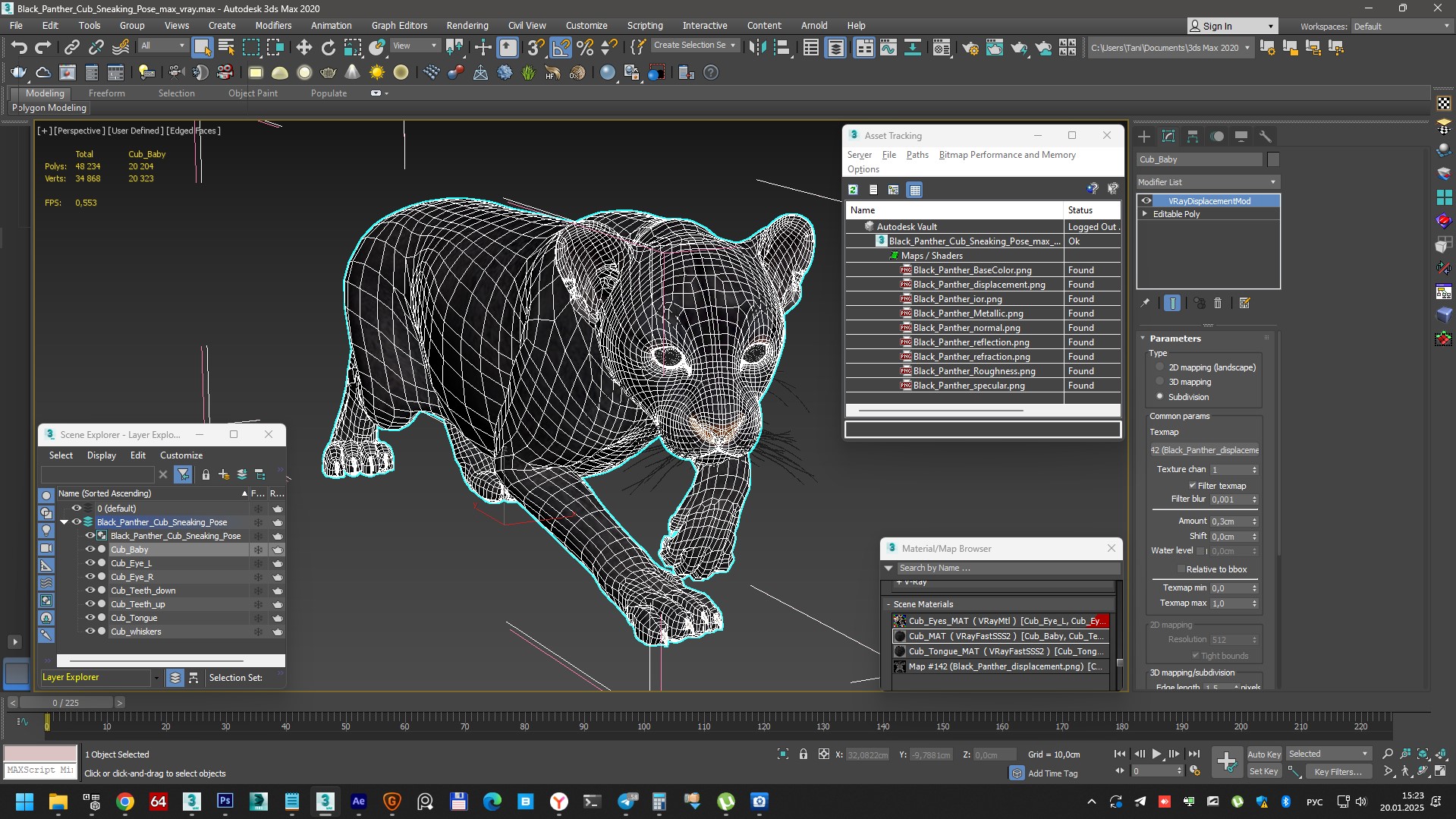Open Create Selection Set dropdown

[x=694, y=46]
